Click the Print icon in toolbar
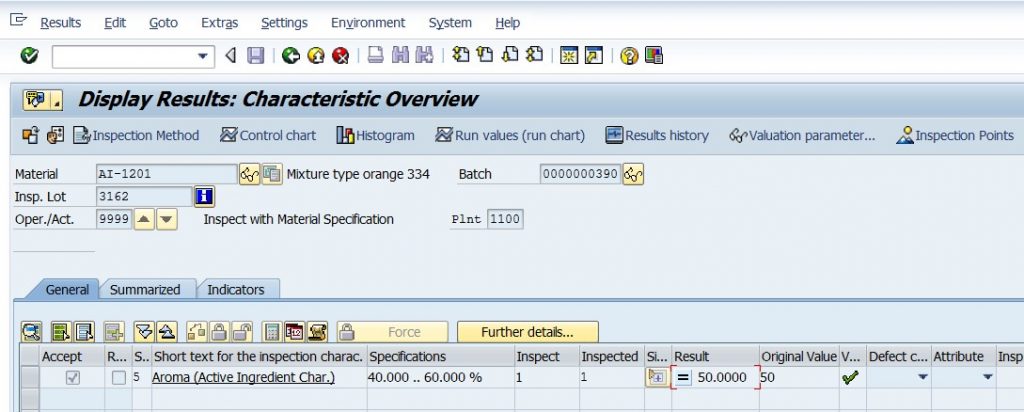This screenshot has height=412, width=1024. [x=376, y=55]
